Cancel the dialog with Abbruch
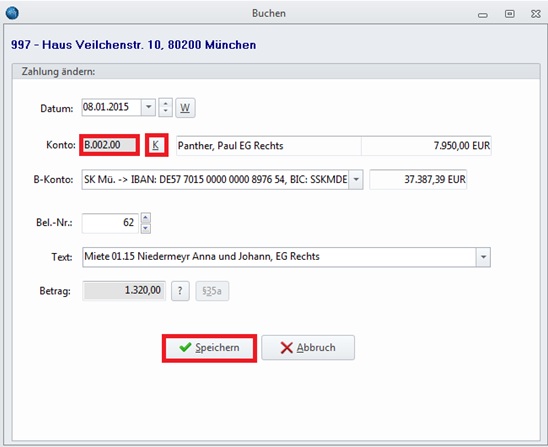Screen dimensions: 548x447 [308, 348]
